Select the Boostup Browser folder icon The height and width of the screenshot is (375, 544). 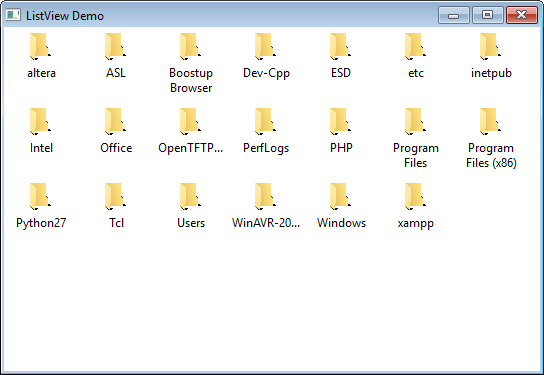(190, 46)
